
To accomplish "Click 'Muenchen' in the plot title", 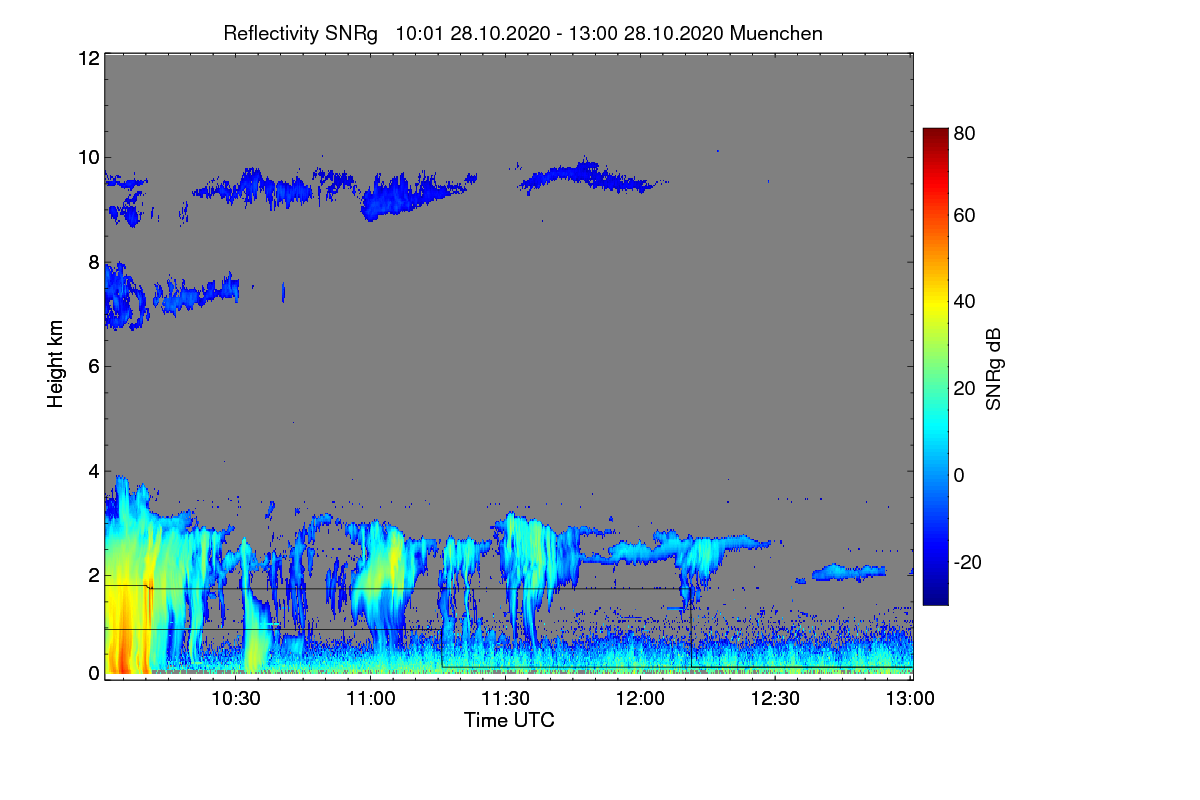I will coord(776,33).
